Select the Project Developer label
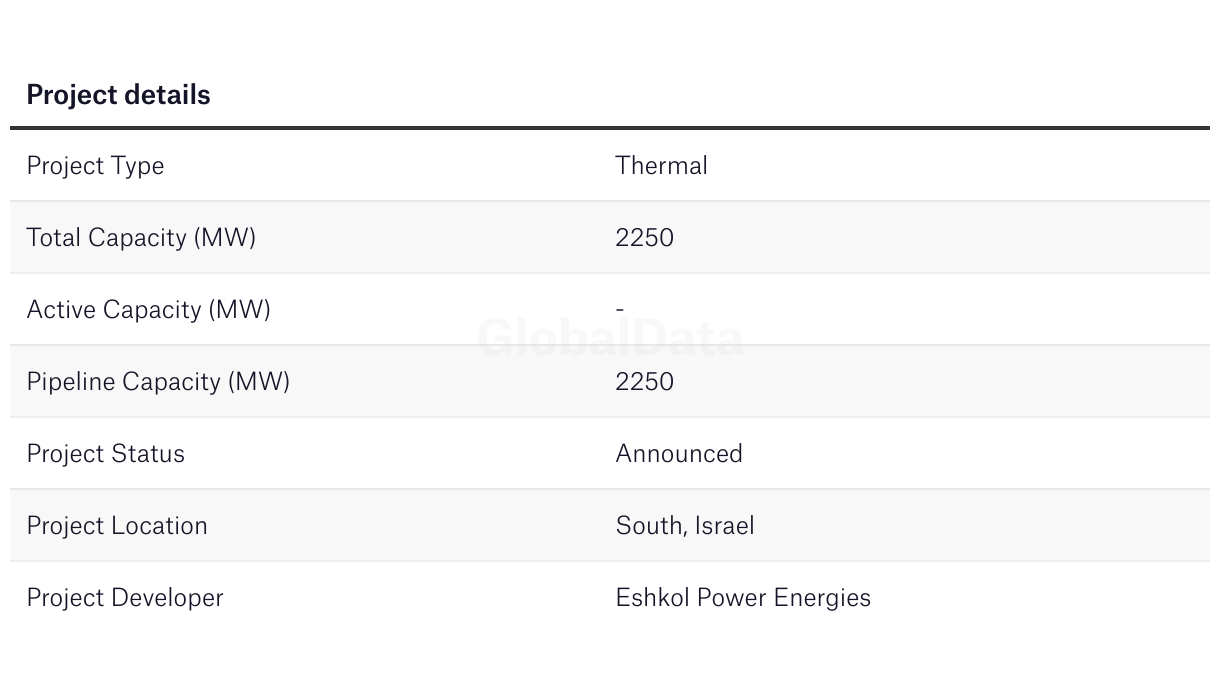This screenshot has width=1220, height=674. tap(125, 598)
